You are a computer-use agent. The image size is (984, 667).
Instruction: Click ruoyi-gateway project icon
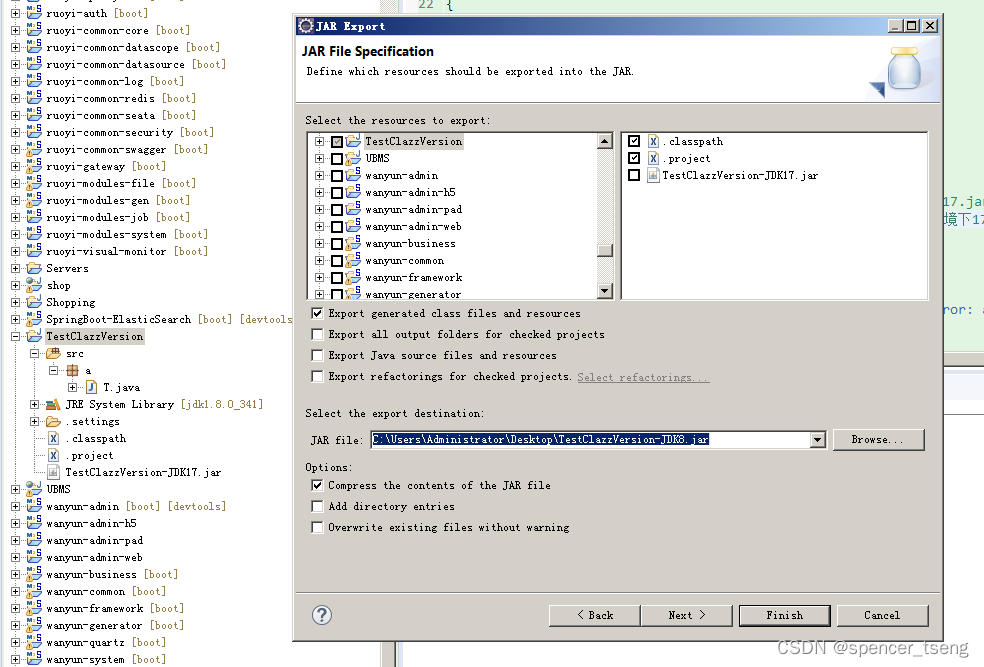34,166
